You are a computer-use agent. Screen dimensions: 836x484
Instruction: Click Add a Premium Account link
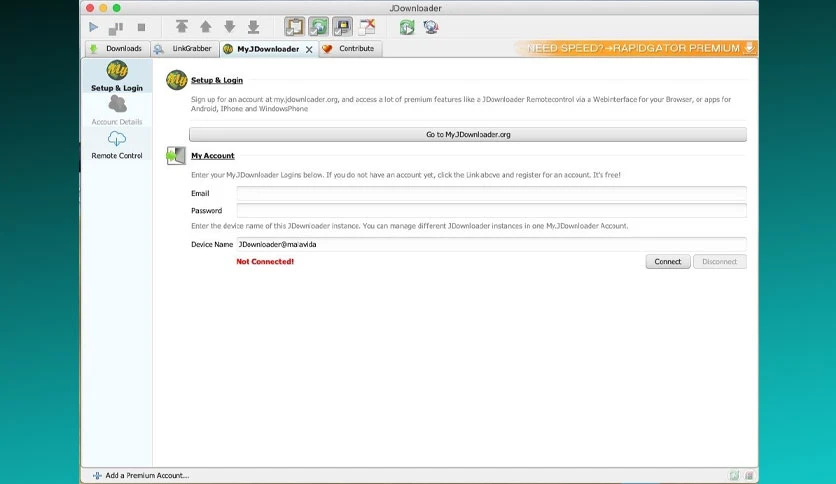coord(141,475)
